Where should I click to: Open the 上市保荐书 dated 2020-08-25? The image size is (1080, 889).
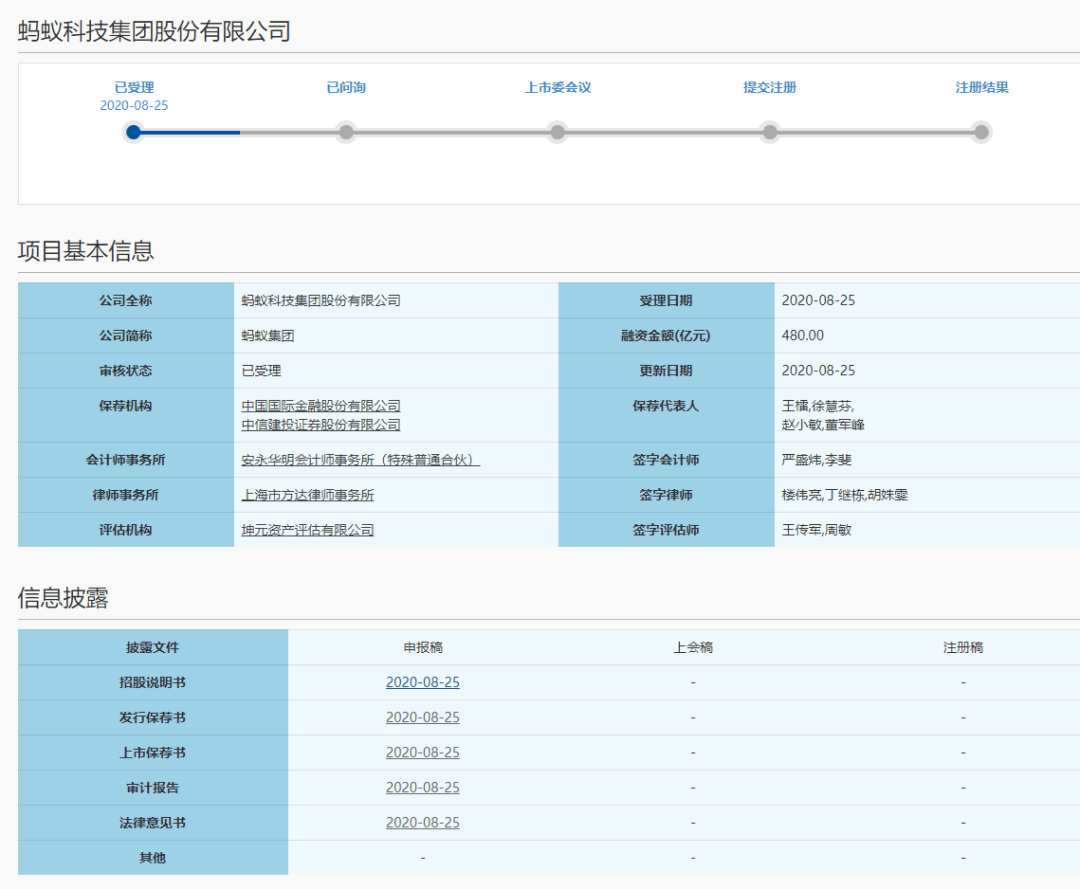422,752
